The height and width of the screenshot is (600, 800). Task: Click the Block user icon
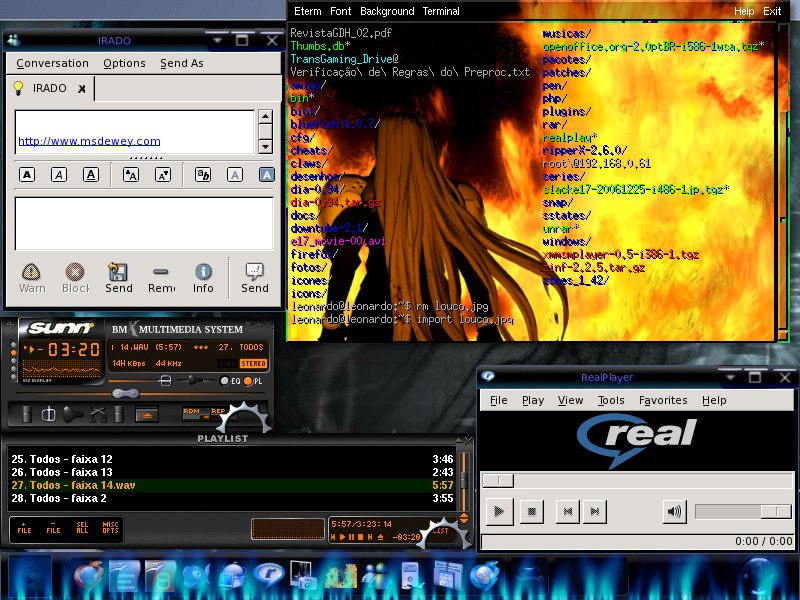75,278
